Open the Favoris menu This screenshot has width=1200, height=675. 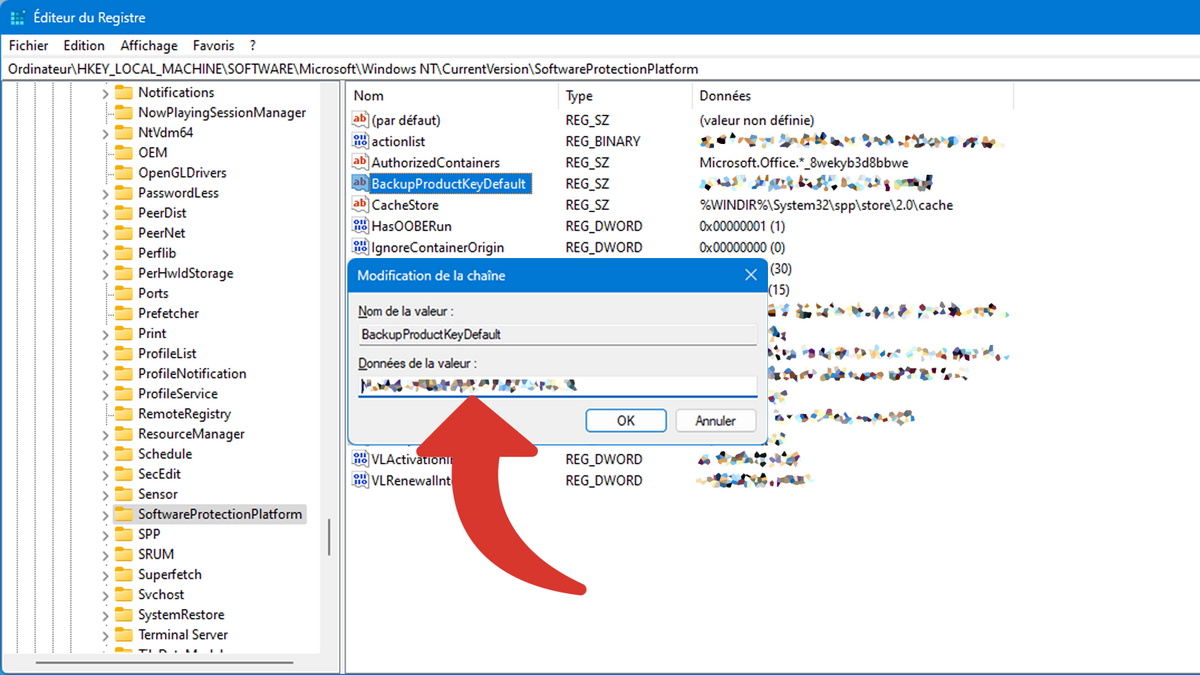(x=213, y=45)
